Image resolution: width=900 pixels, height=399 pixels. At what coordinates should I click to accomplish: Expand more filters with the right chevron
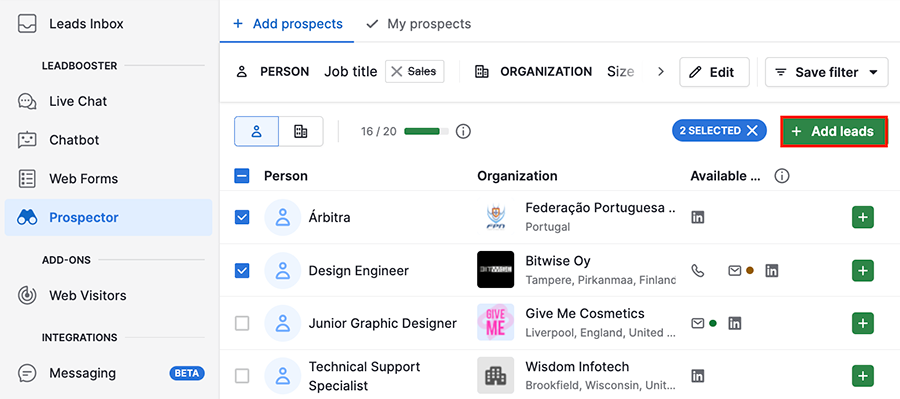tap(661, 72)
